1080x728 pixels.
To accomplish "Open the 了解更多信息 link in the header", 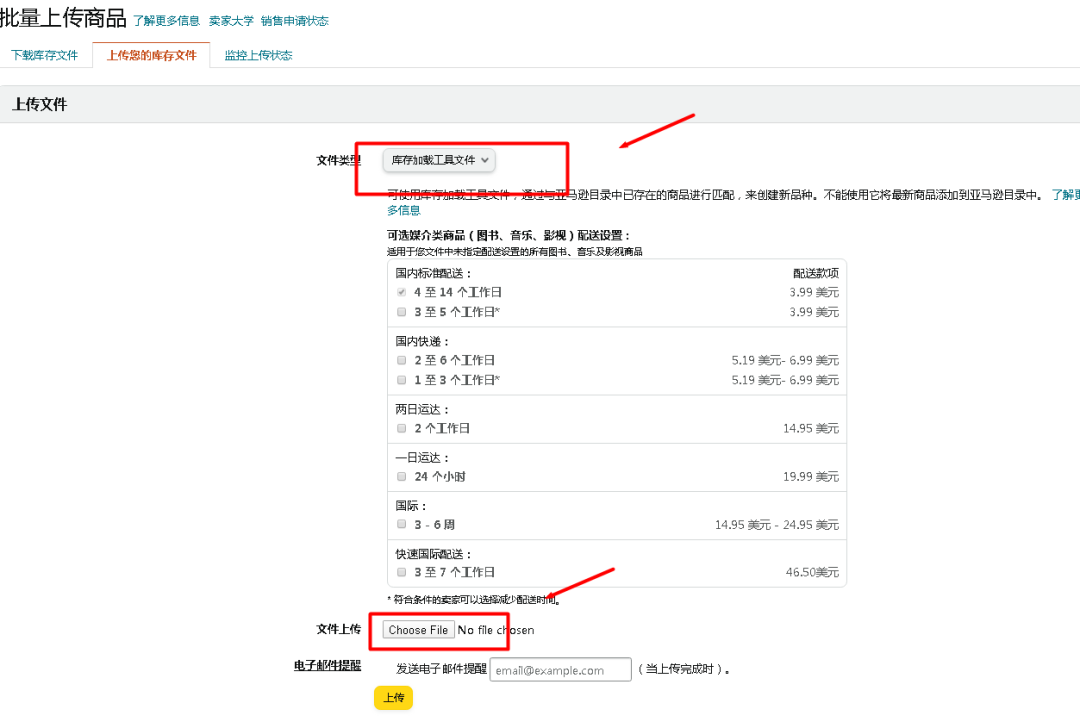I will (166, 19).
